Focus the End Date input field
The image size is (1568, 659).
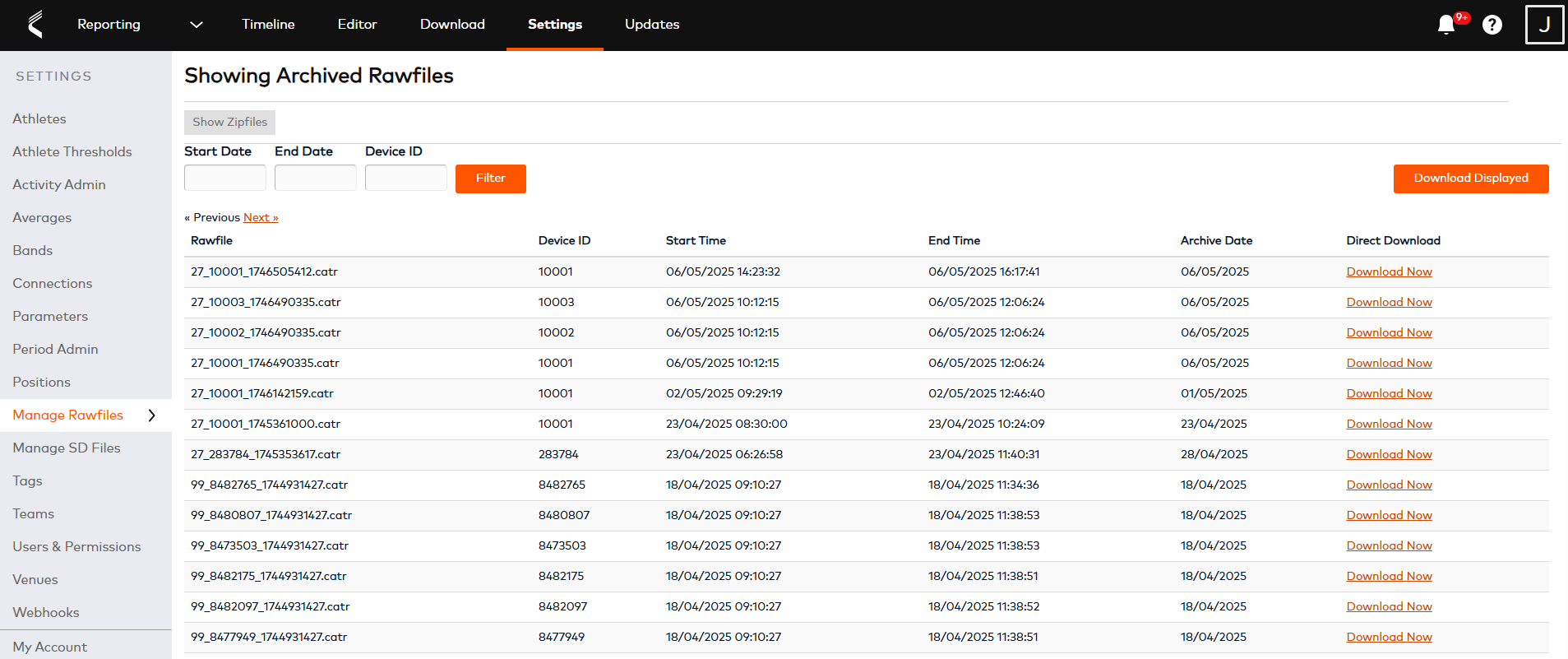tap(316, 178)
